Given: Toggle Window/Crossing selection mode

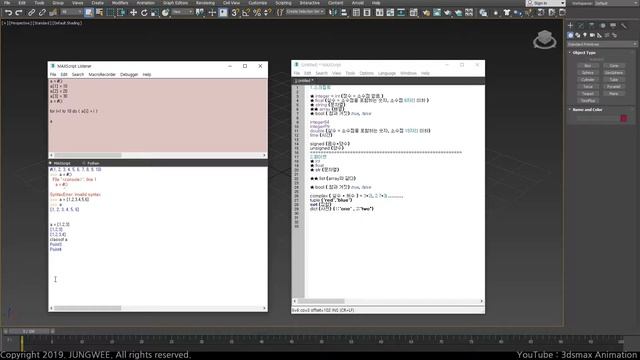Looking at the screenshot, I should [x=121, y=13].
